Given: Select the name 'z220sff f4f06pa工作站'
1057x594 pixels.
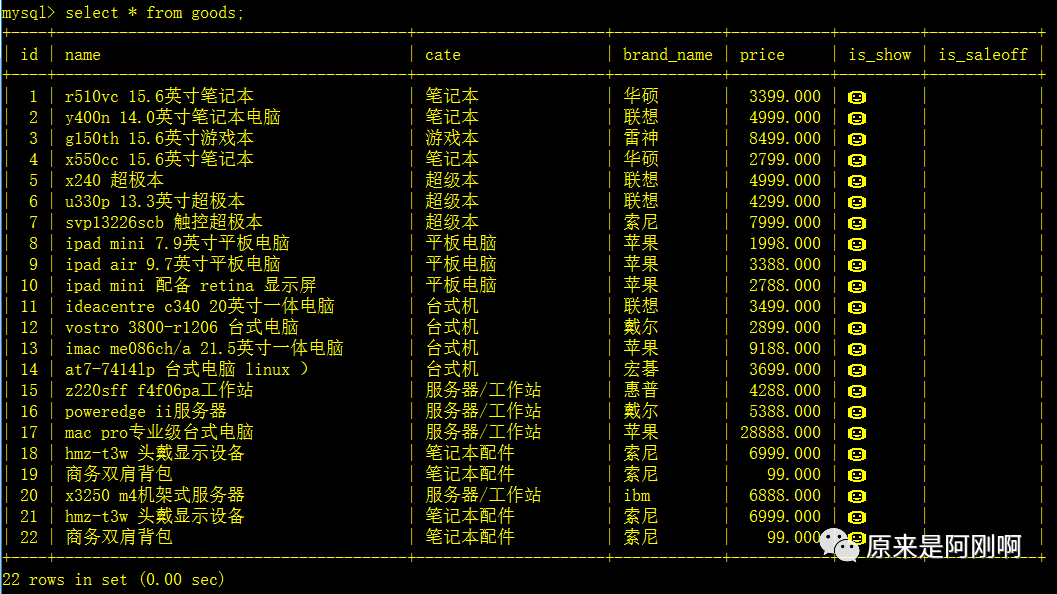Looking at the screenshot, I should [x=159, y=390].
